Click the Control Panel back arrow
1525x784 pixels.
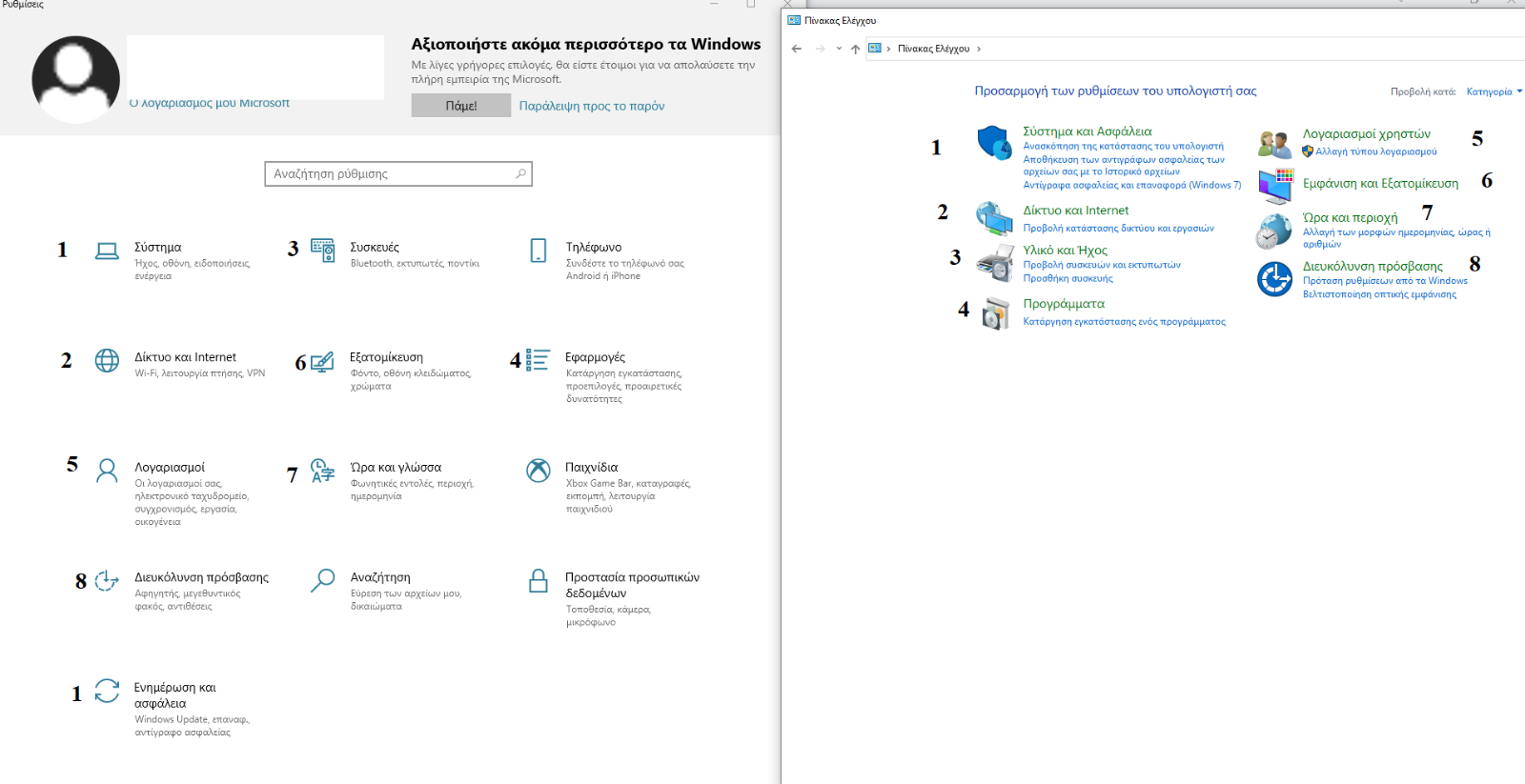click(x=797, y=49)
